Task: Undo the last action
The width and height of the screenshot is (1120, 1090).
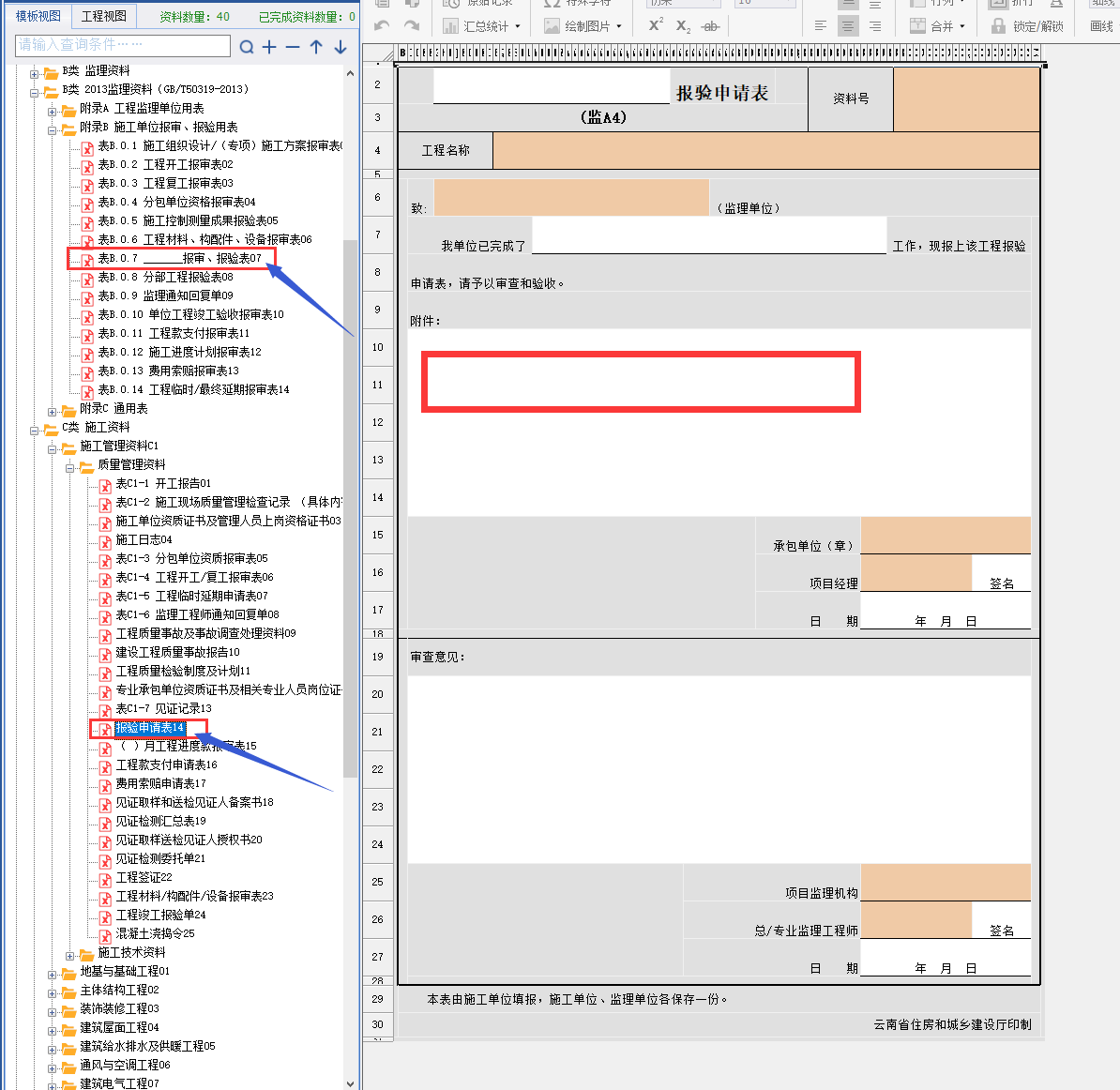Action: point(382,26)
